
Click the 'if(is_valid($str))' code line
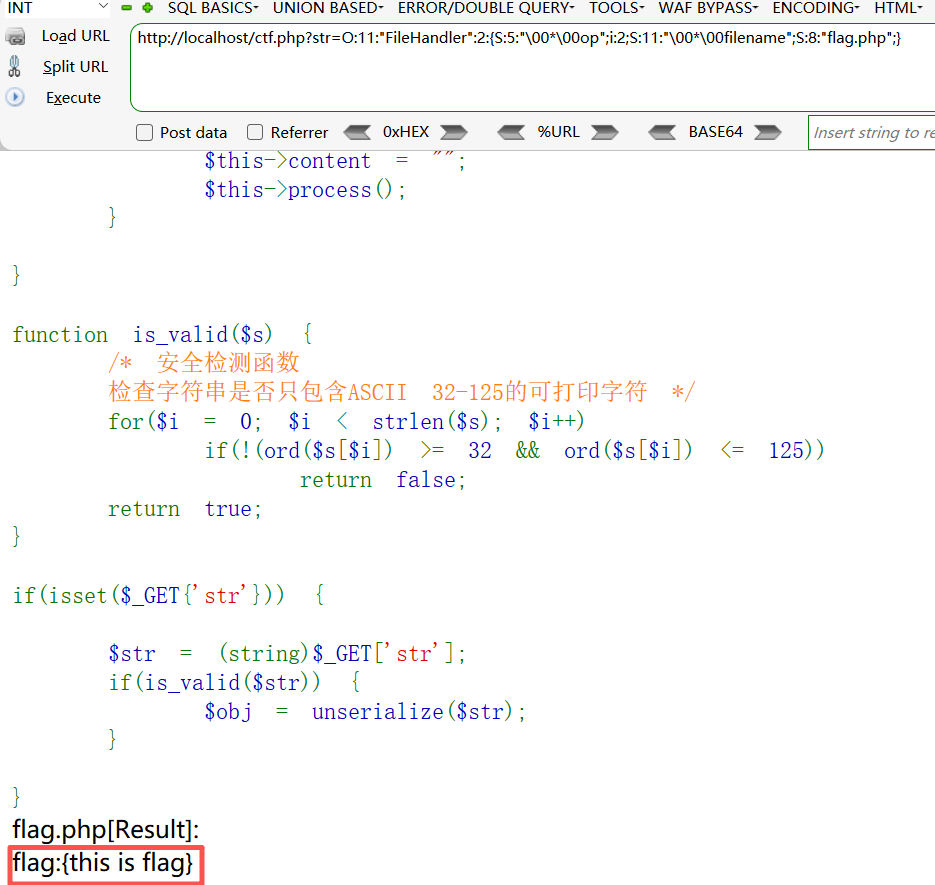(x=234, y=682)
